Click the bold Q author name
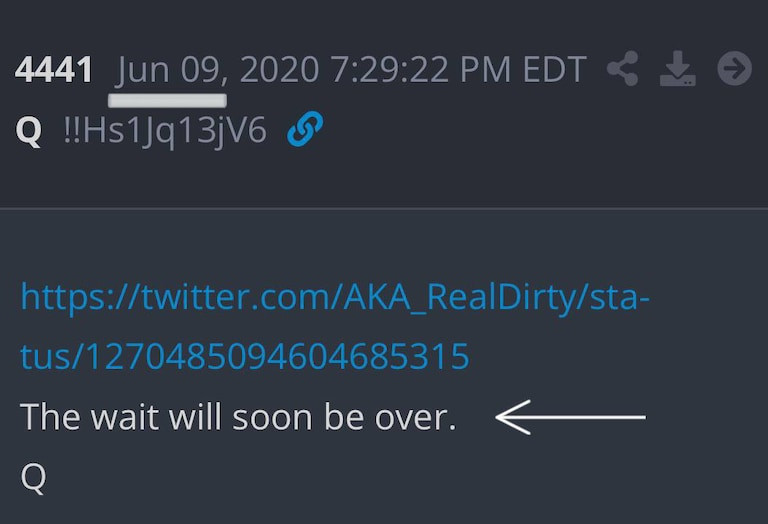768x524 pixels. 29,131
